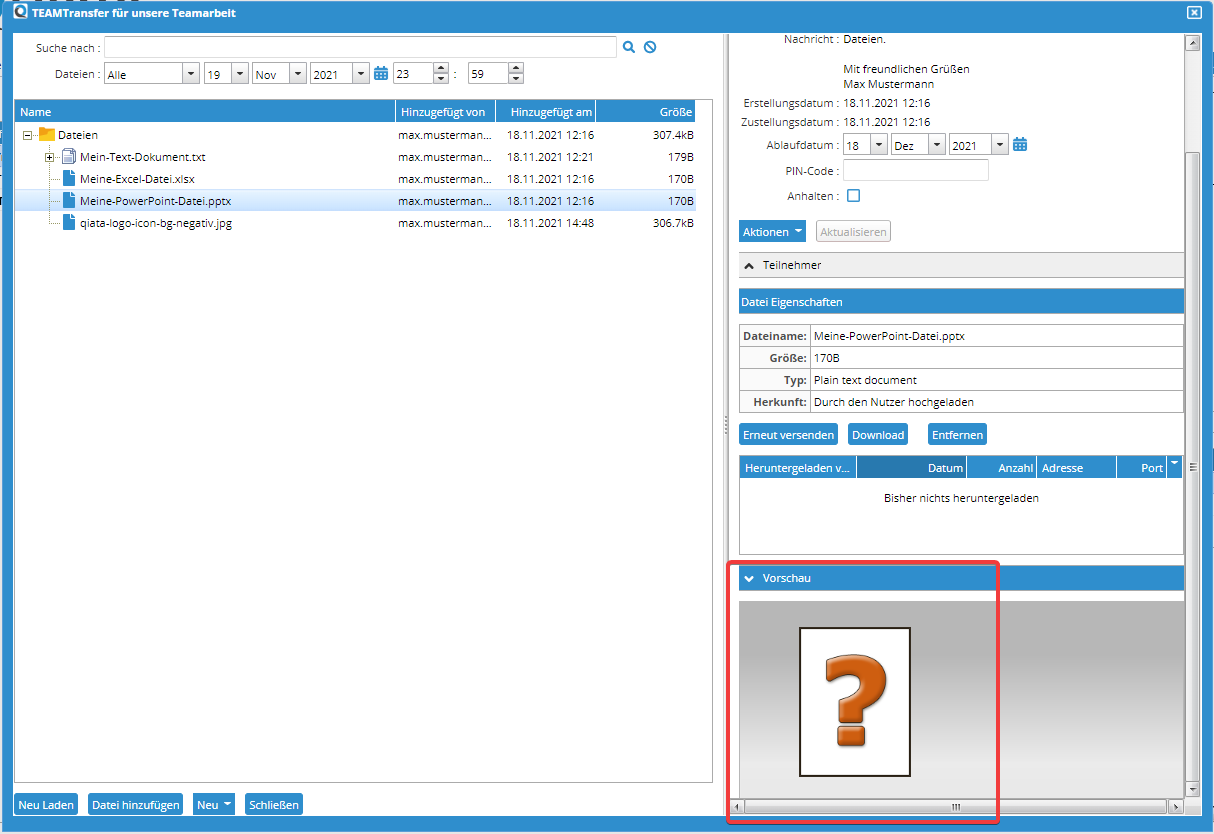Enable the Anhalten checkbox

(853, 197)
